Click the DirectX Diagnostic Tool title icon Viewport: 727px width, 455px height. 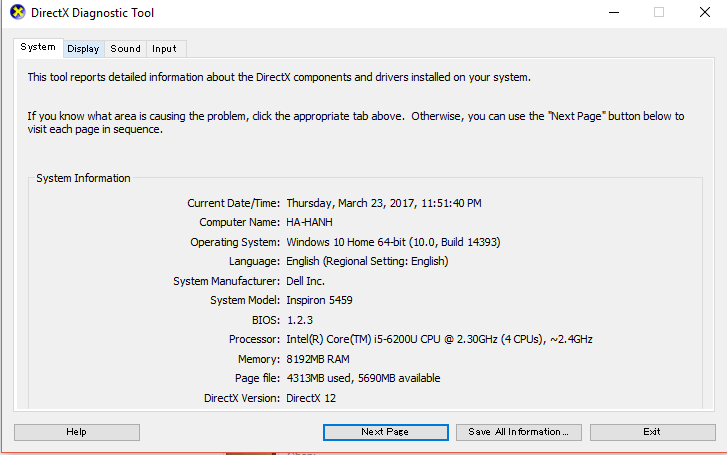18,12
